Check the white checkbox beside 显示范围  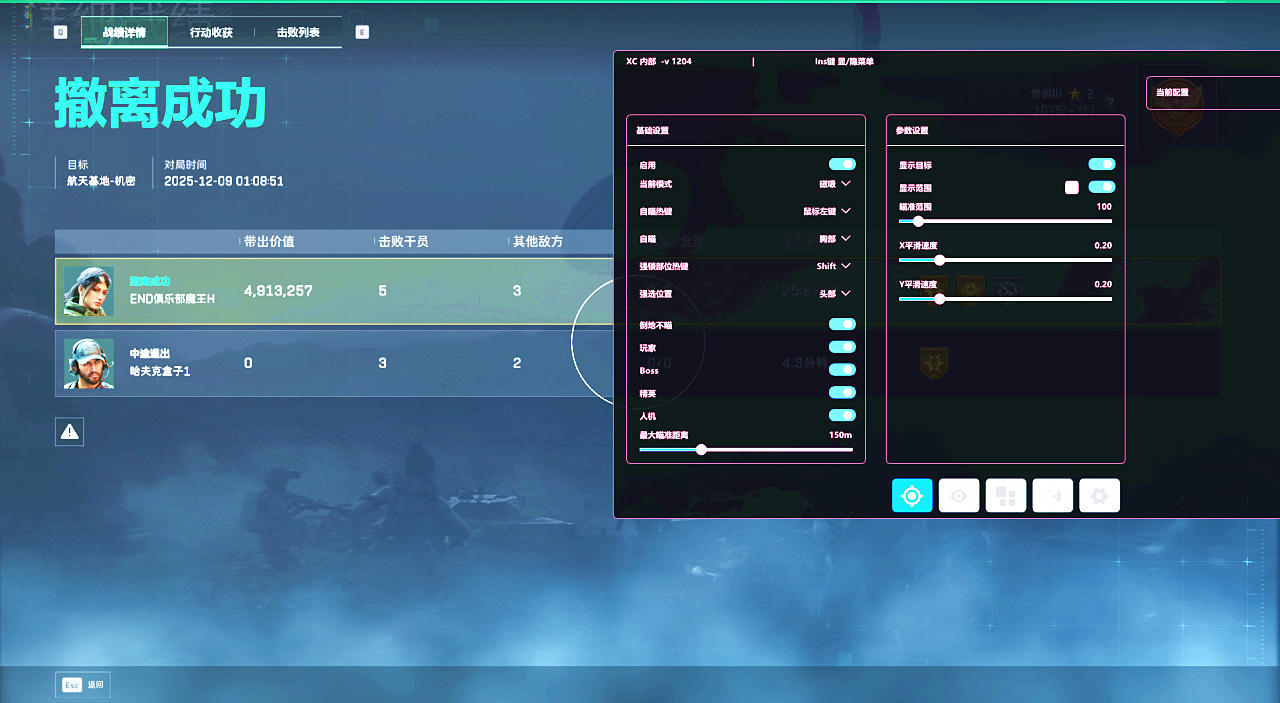click(1071, 186)
